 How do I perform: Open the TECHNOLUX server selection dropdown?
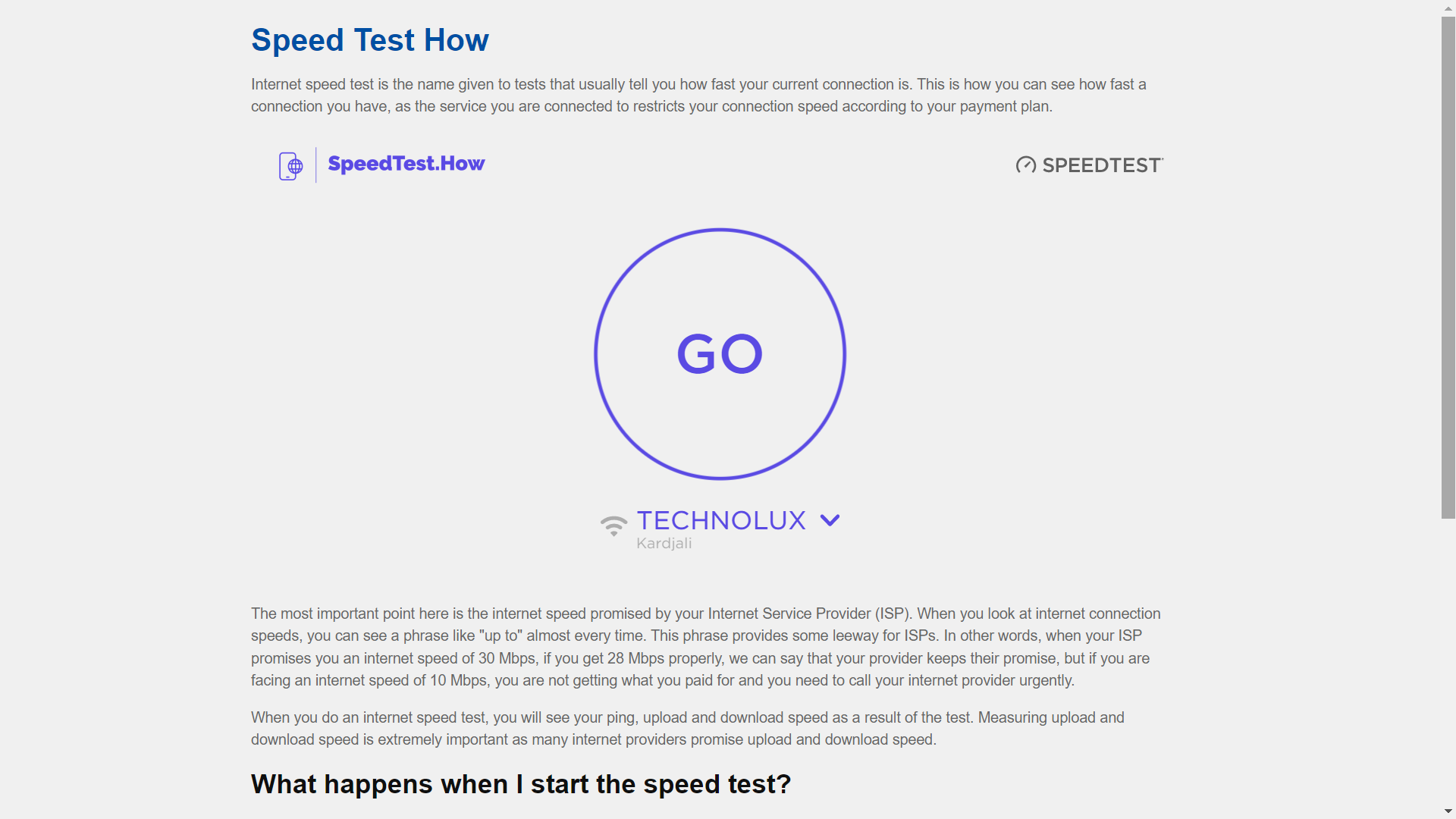click(721, 520)
